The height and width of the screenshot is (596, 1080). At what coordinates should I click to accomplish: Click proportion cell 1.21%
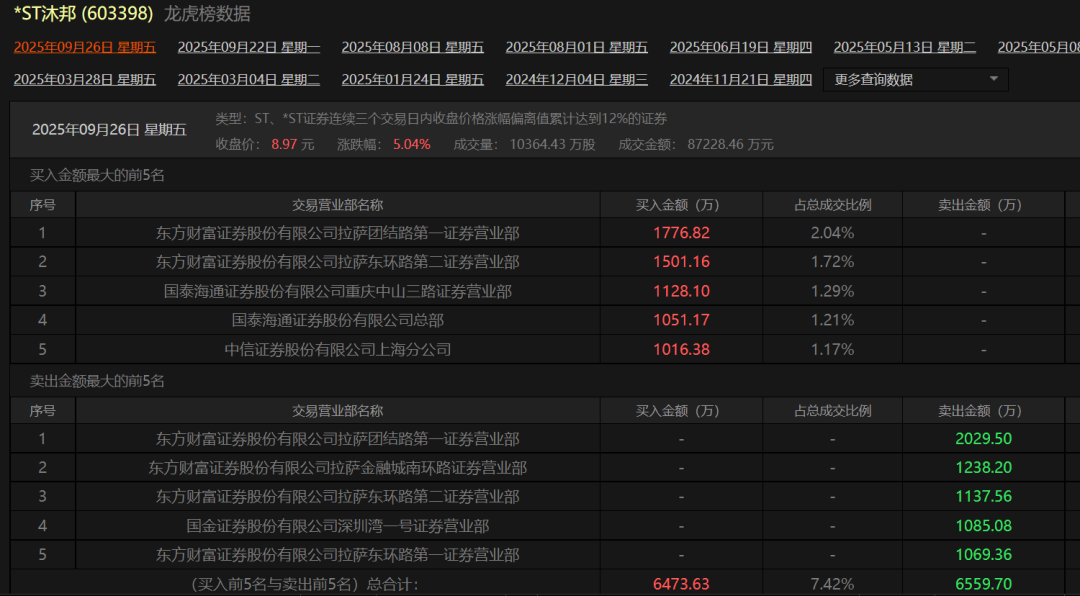point(833,320)
